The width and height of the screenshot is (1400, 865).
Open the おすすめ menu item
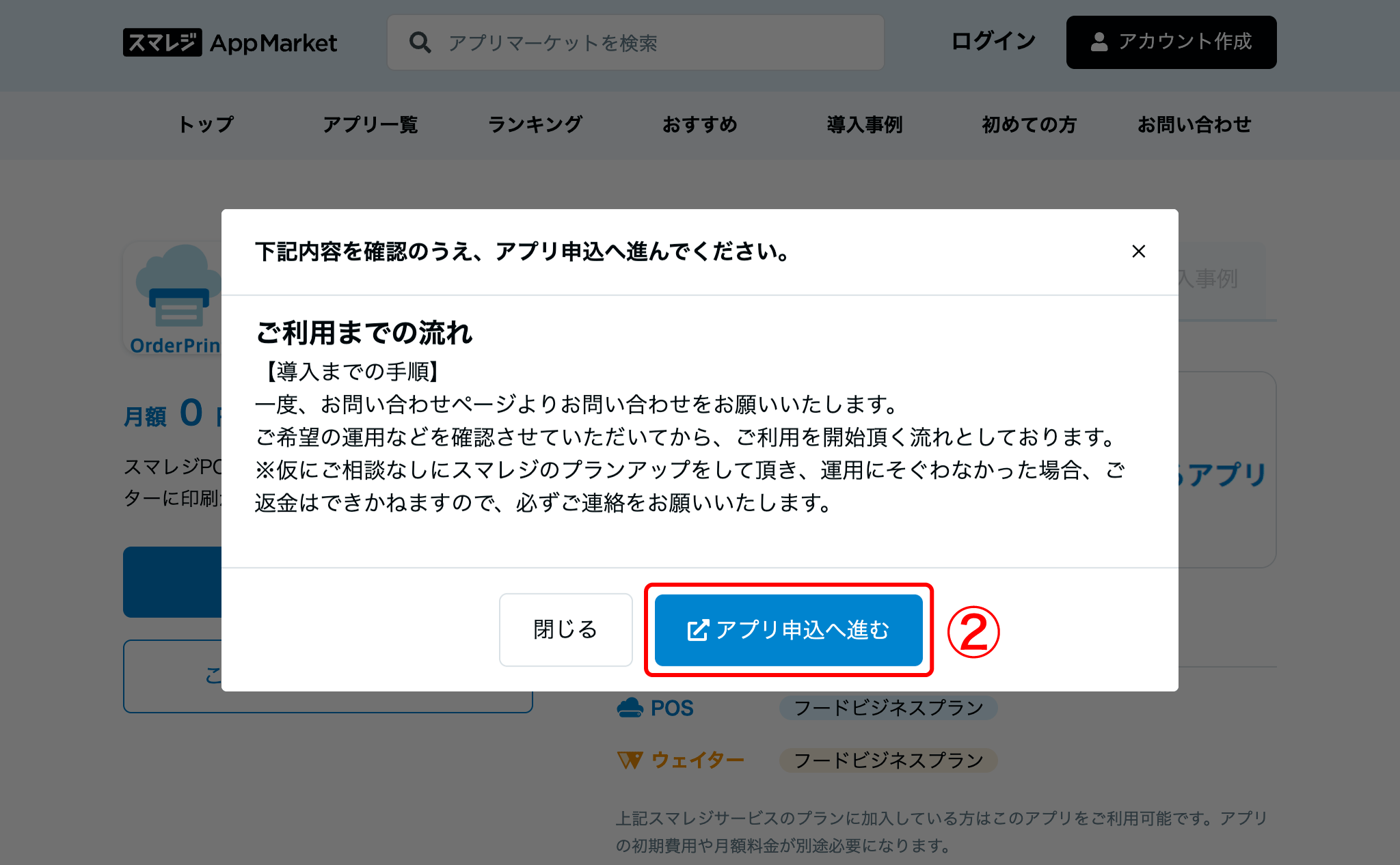coord(699,124)
